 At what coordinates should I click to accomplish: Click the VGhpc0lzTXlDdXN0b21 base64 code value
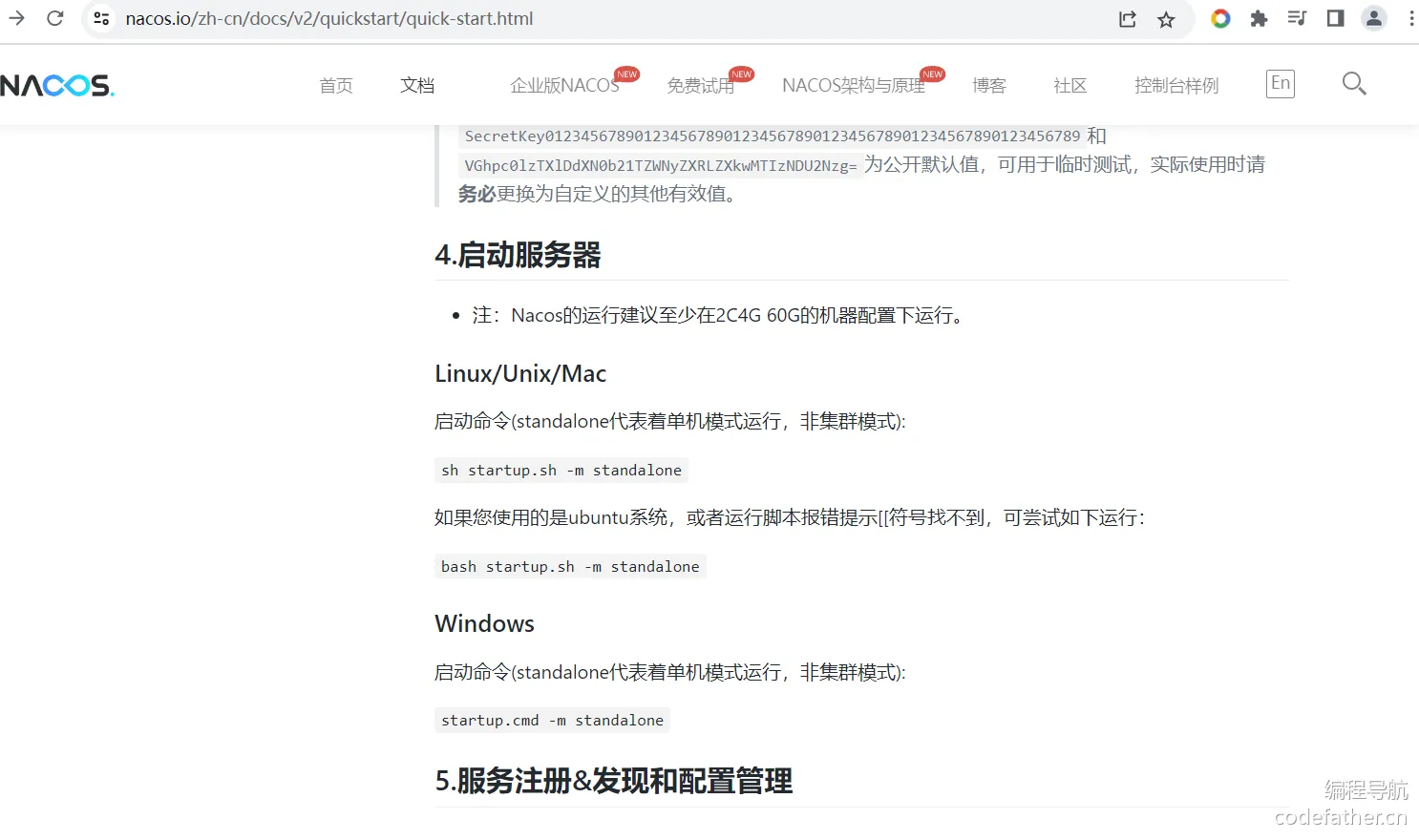pos(661,166)
